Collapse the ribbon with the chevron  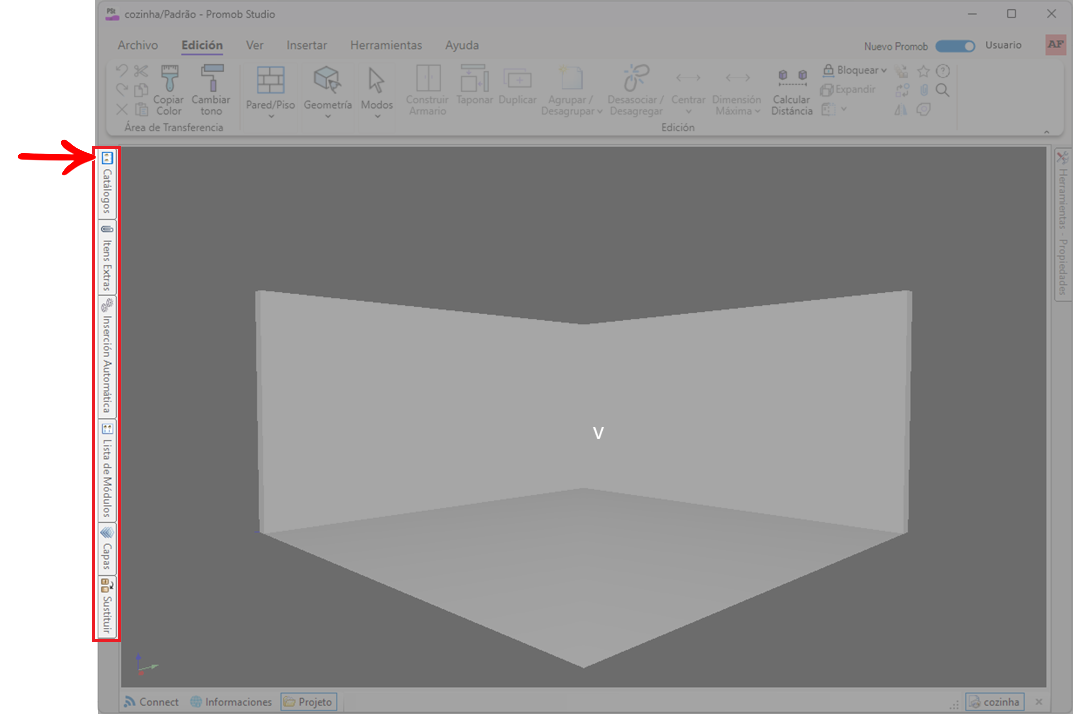click(1046, 131)
